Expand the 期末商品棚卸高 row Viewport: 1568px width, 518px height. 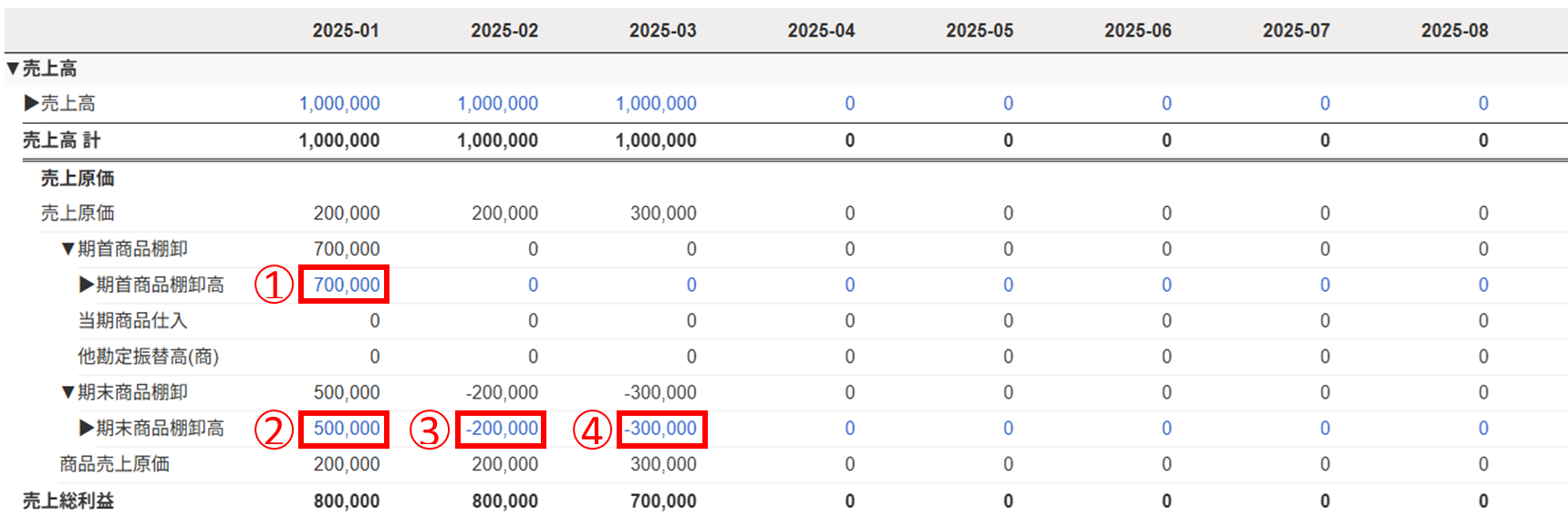pos(87,428)
